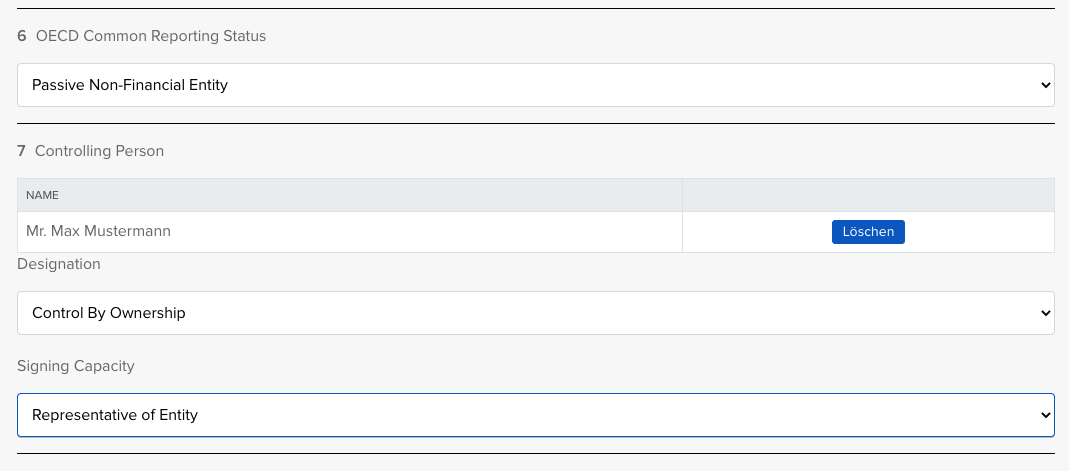Click the Signing Capacity field label
This screenshot has width=1069, height=471.
pyautogui.click(x=76, y=366)
